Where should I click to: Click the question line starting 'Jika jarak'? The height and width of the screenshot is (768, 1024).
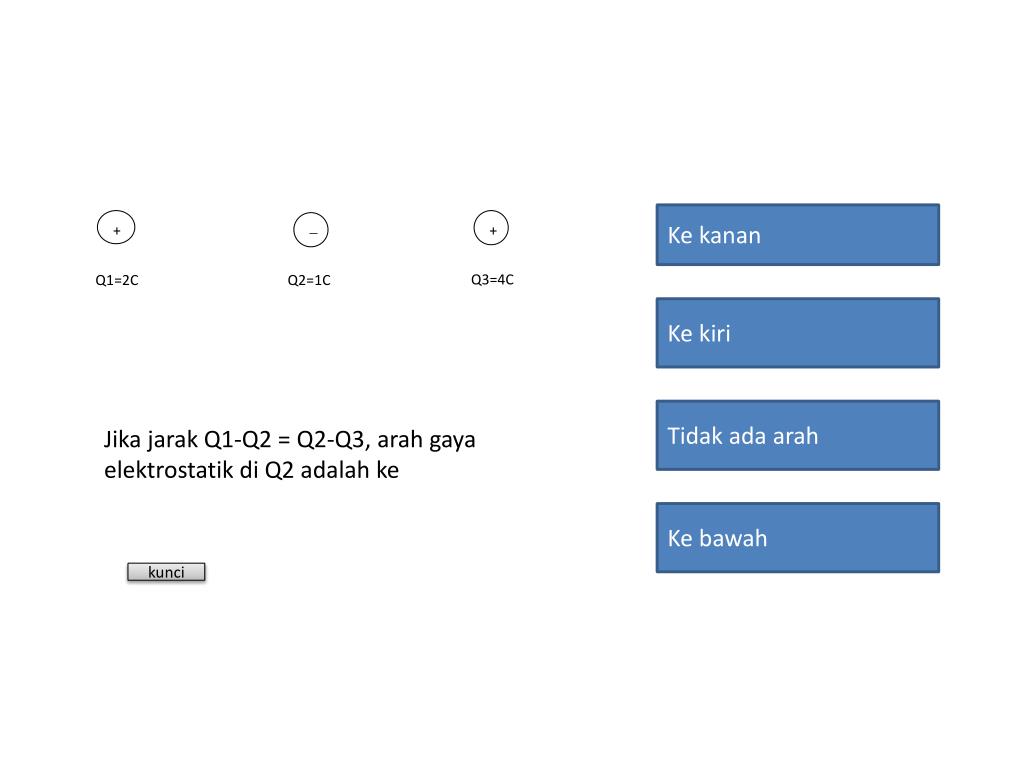point(289,440)
